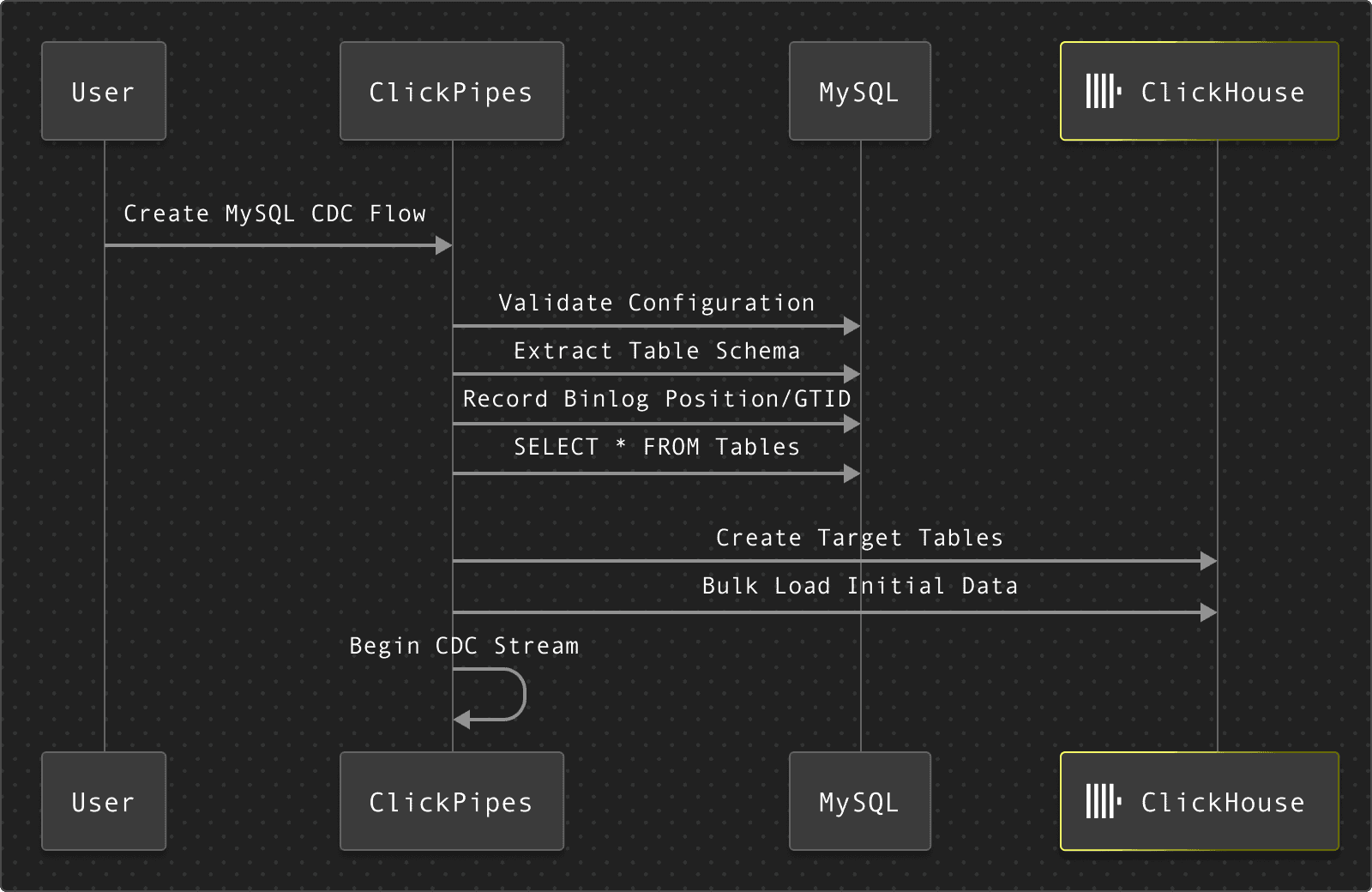Click the Validate Configuration message label
Screen dimensions: 1372x892
[657, 303]
